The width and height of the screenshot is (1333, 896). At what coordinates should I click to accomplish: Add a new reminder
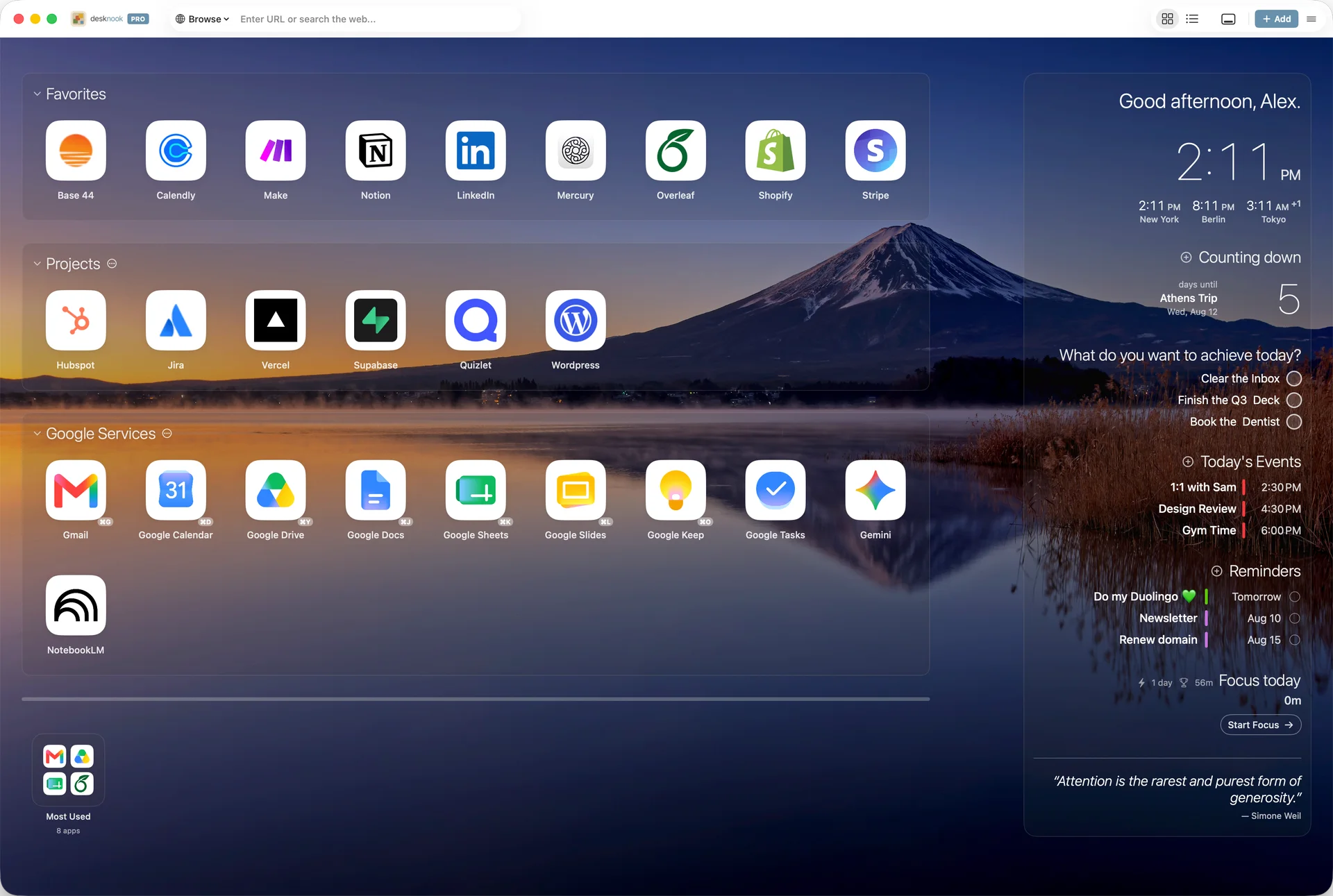[x=1217, y=571]
